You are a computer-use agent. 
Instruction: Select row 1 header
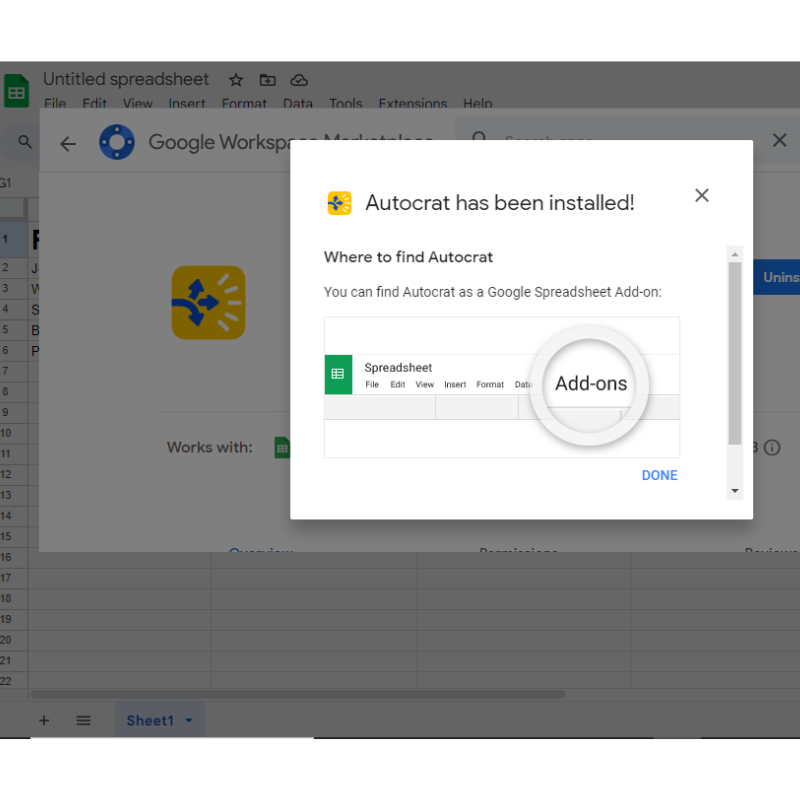tap(13, 239)
